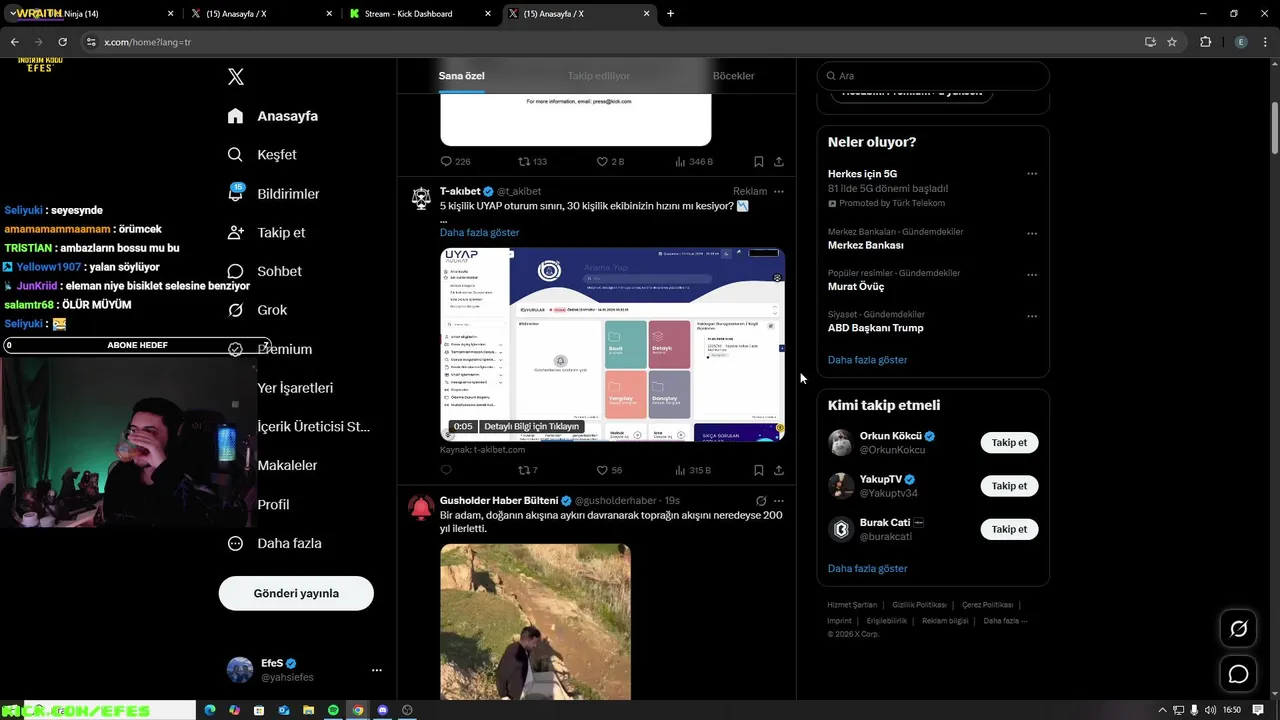The height and width of the screenshot is (720, 1280).
Task: Switch to the Sana özel tab
Action: click(461, 76)
